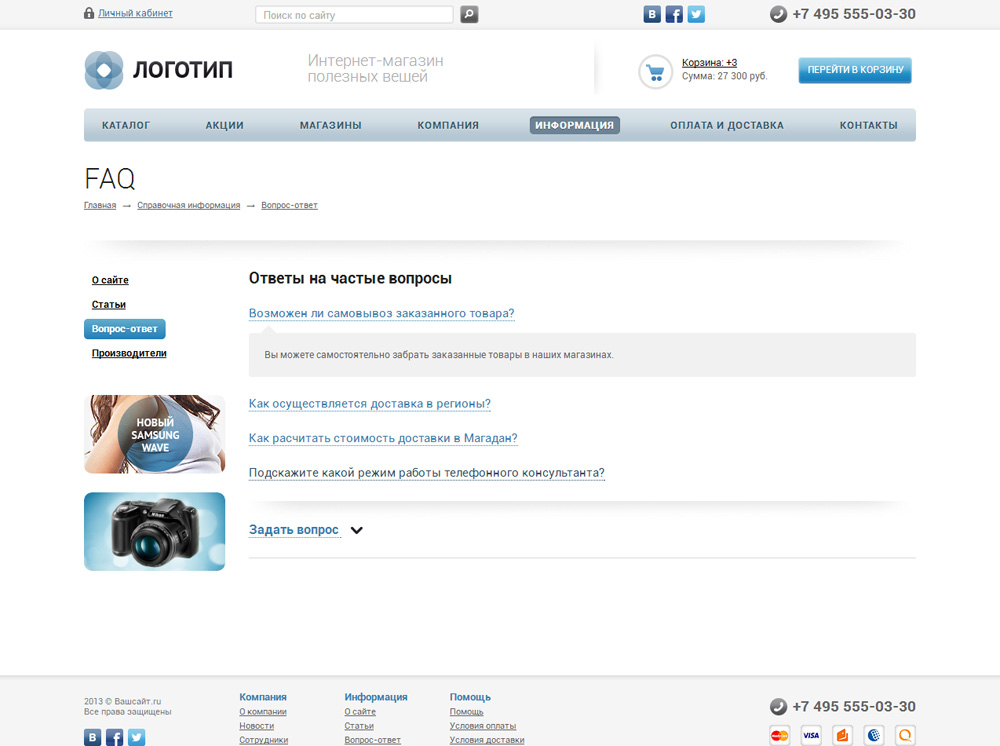Viewport: 1000px width, 746px height.
Task: Click ЛОГОТИП text logo
Action: click(x=183, y=69)
